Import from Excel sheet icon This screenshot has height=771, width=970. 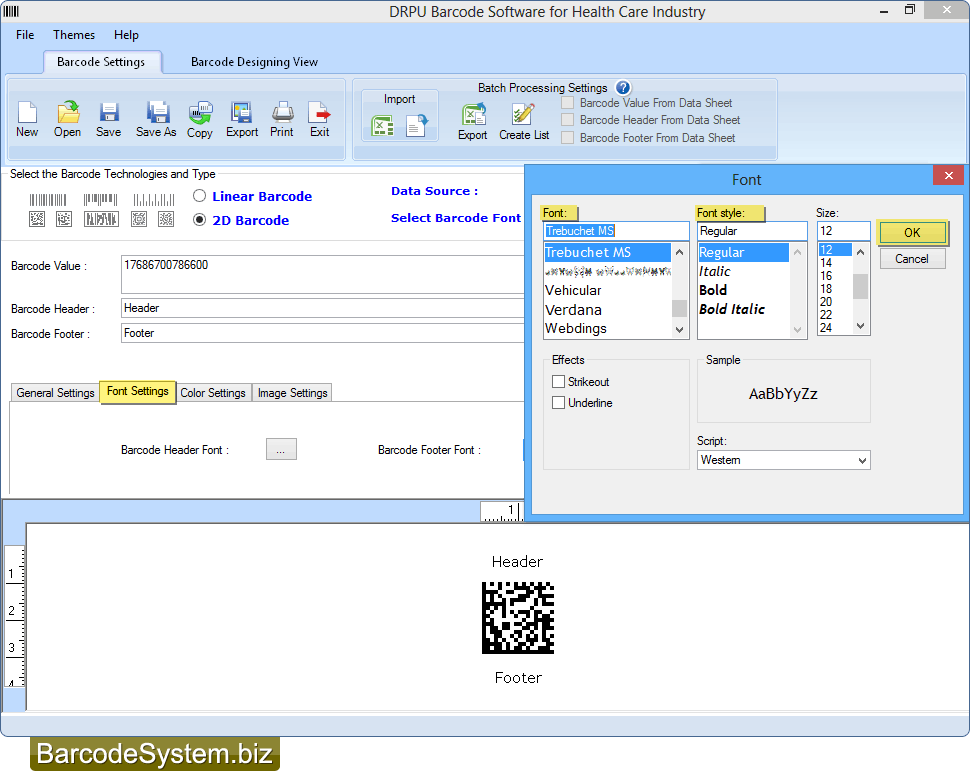(x=382, y=126)
